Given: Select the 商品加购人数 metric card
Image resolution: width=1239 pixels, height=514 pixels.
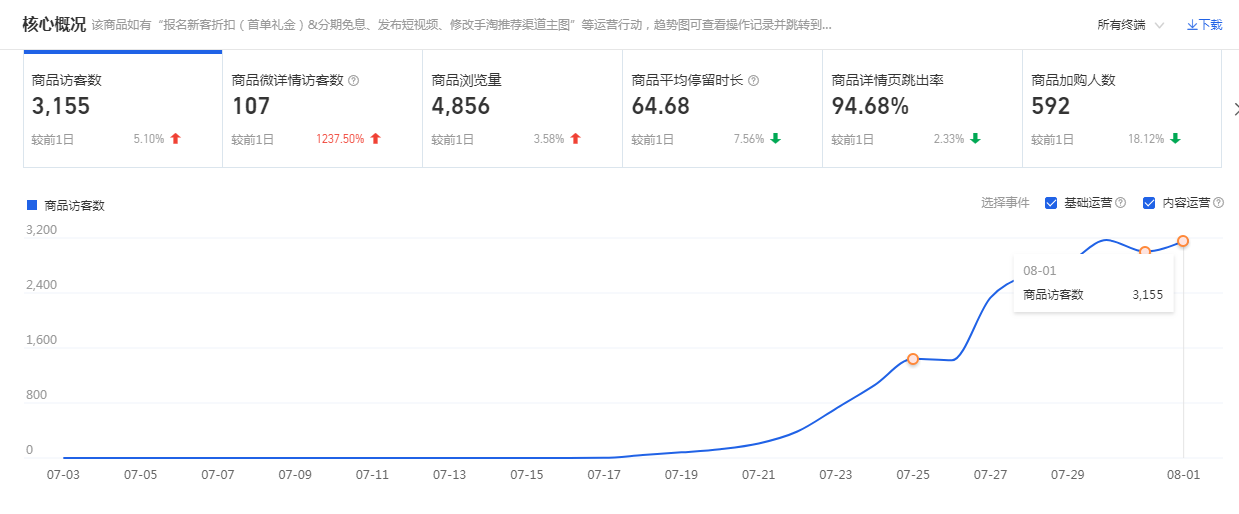Looking at the screenshot, I should [x=1122, y=109].
